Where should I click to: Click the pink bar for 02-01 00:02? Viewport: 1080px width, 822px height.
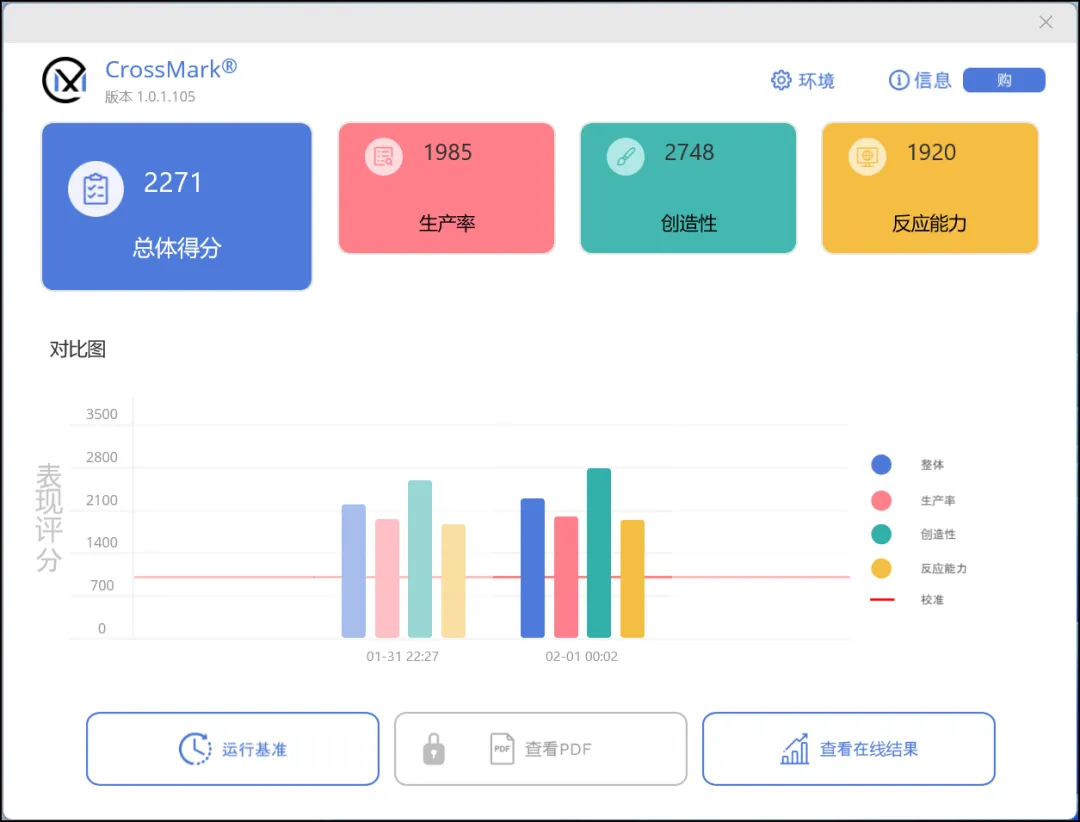tap(566, 577)
